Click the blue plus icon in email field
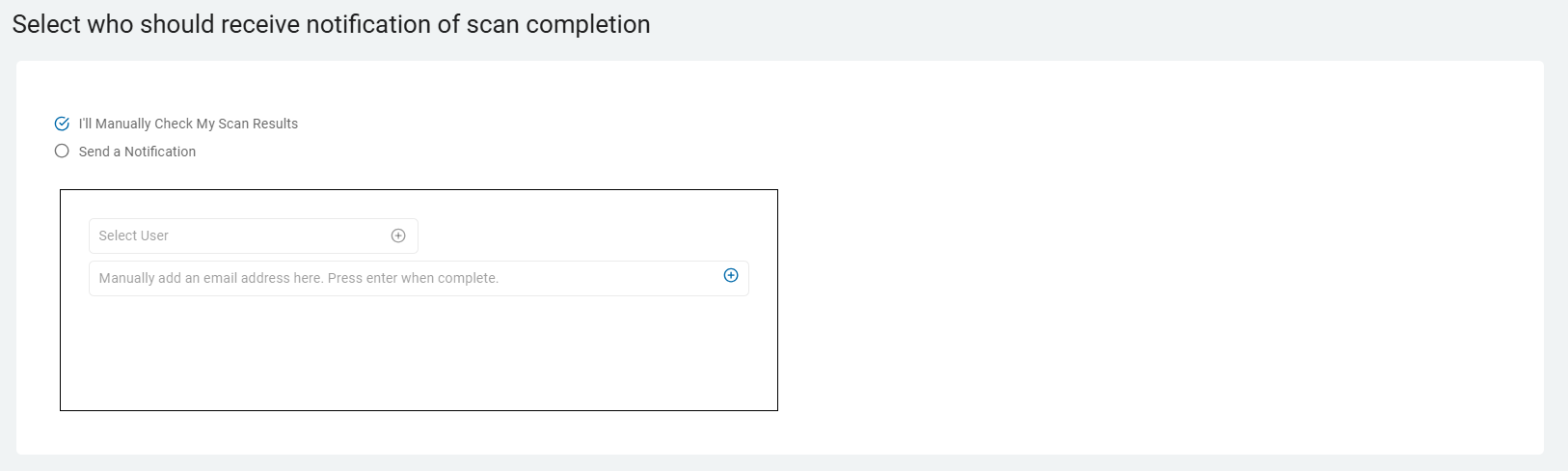Screen dimensions: 1568x471 click(x=731, y=276)
